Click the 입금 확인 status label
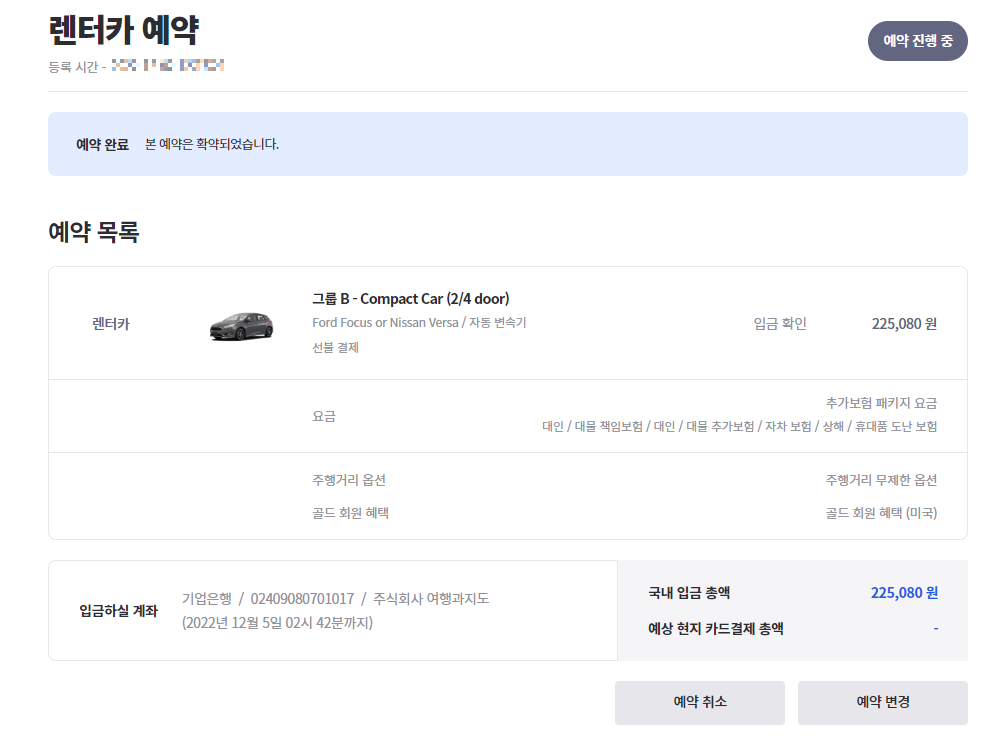Screen dimensions: 1008x751 click(779, 324)
